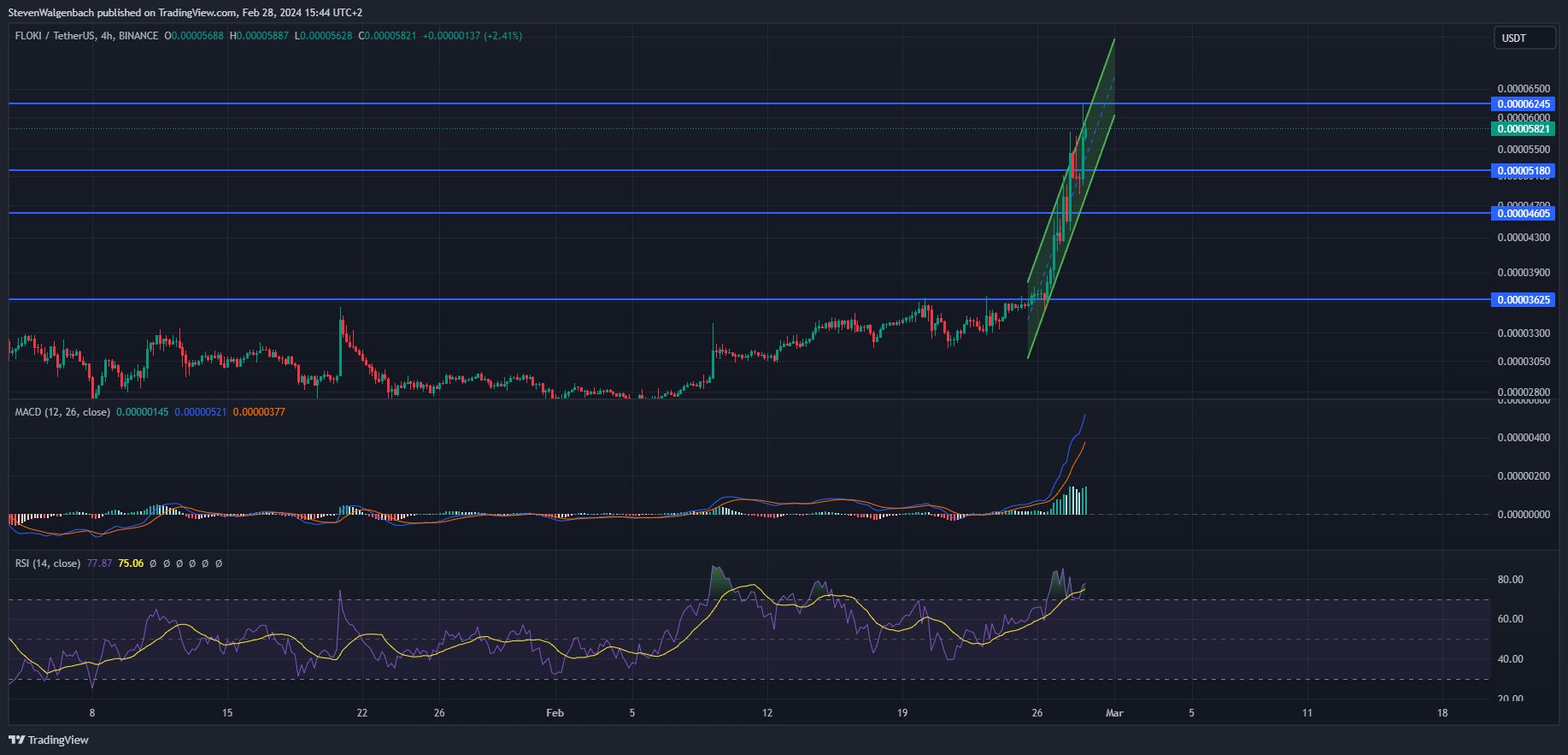Click the 'Feb' date axis label
This screenshot has width=1568, height=755.
pos(555,713)
